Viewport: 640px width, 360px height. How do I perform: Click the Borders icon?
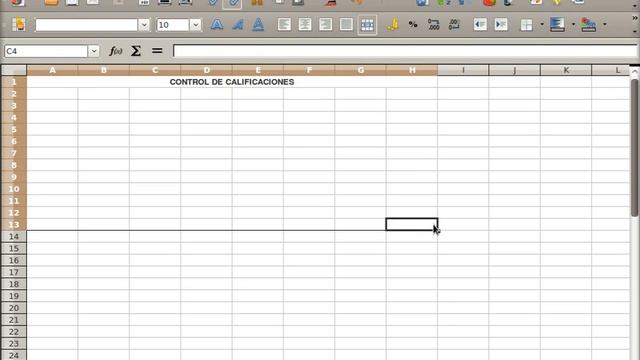pos(527,24)
